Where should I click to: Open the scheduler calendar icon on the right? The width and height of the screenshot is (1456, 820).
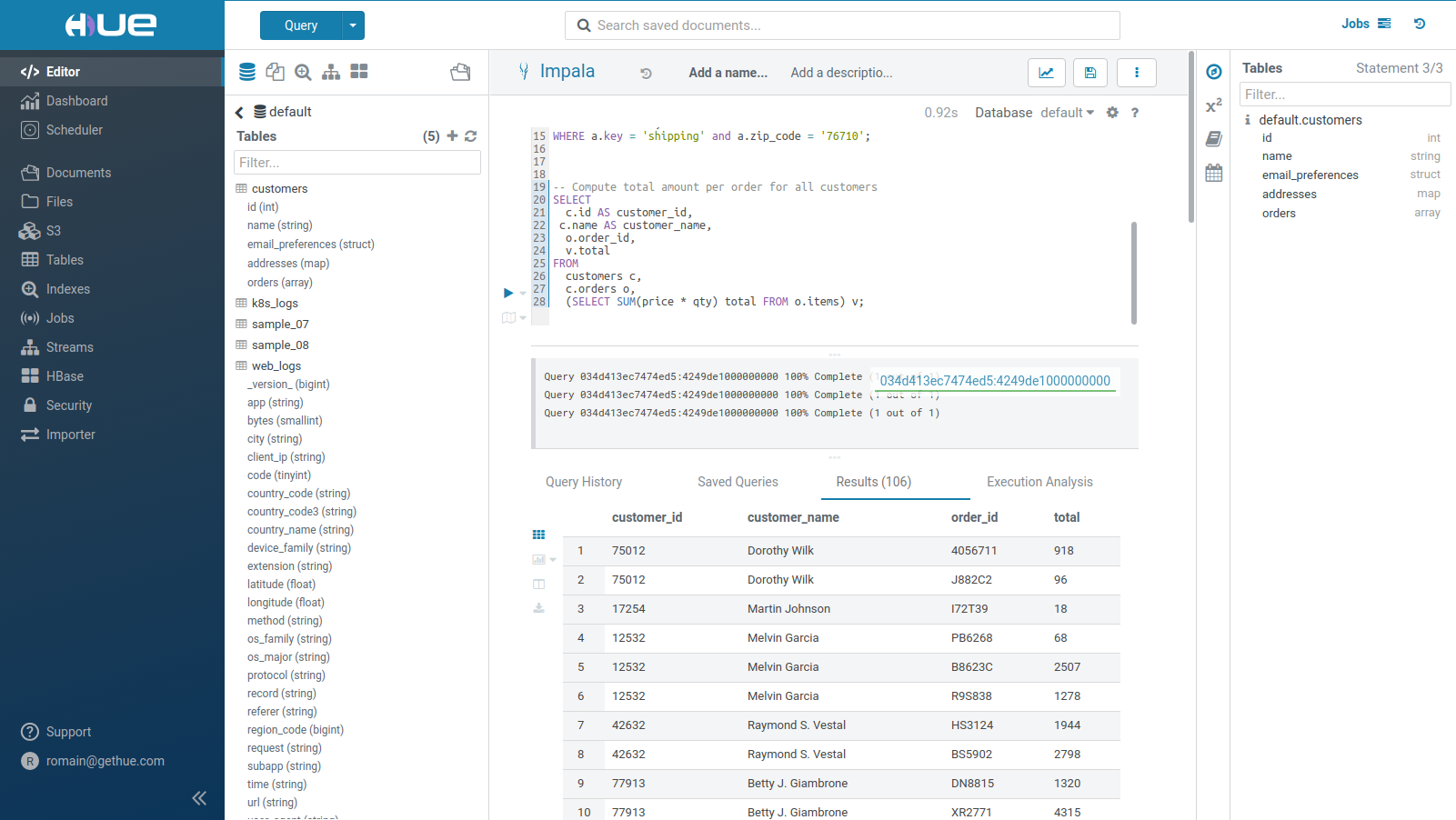coord(1213,172)
